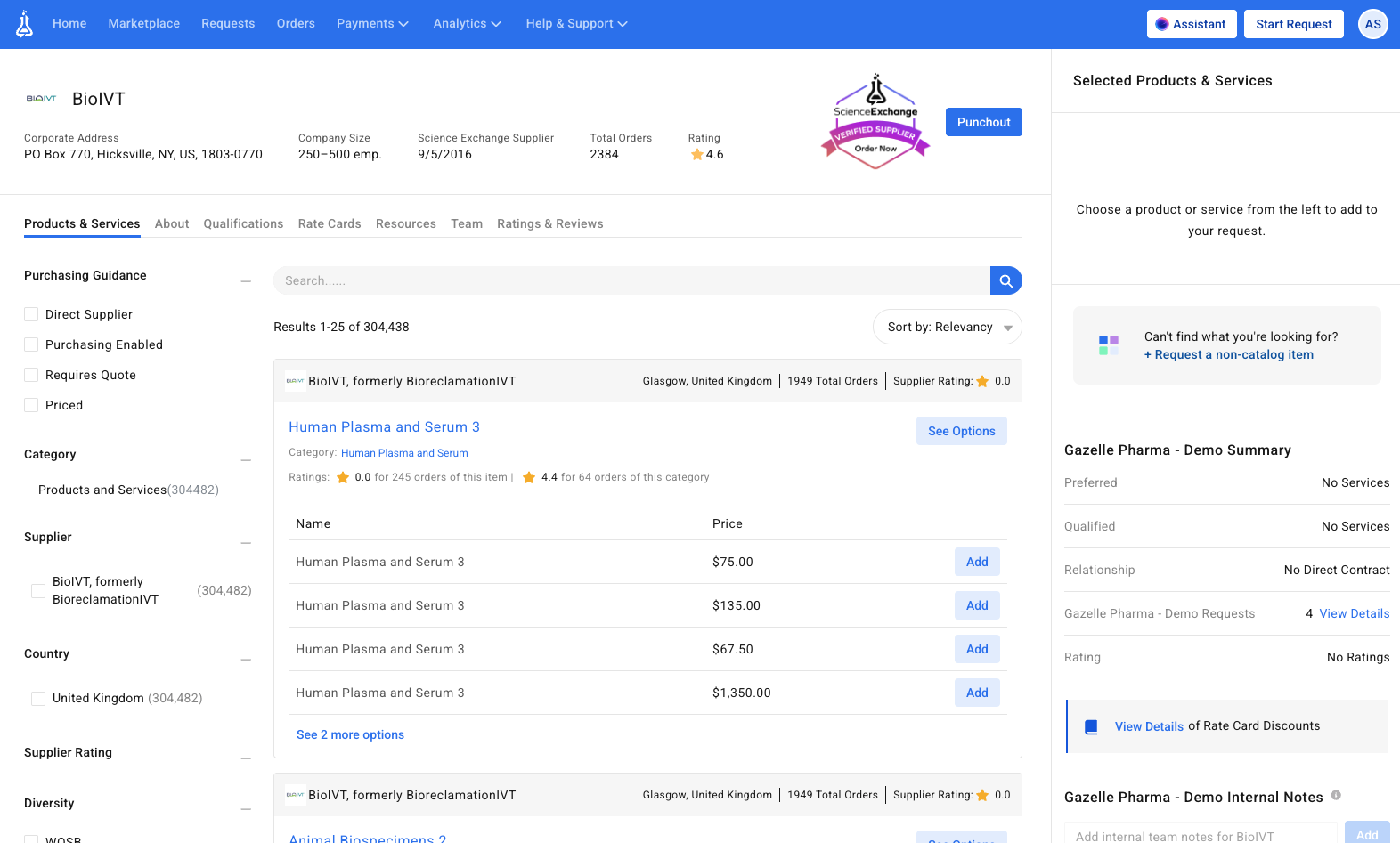Image resolution: width=1400 pixels, height=843 pixels.
Task: Click the 250–500 emp. company size value
Action: pos(340,154)
